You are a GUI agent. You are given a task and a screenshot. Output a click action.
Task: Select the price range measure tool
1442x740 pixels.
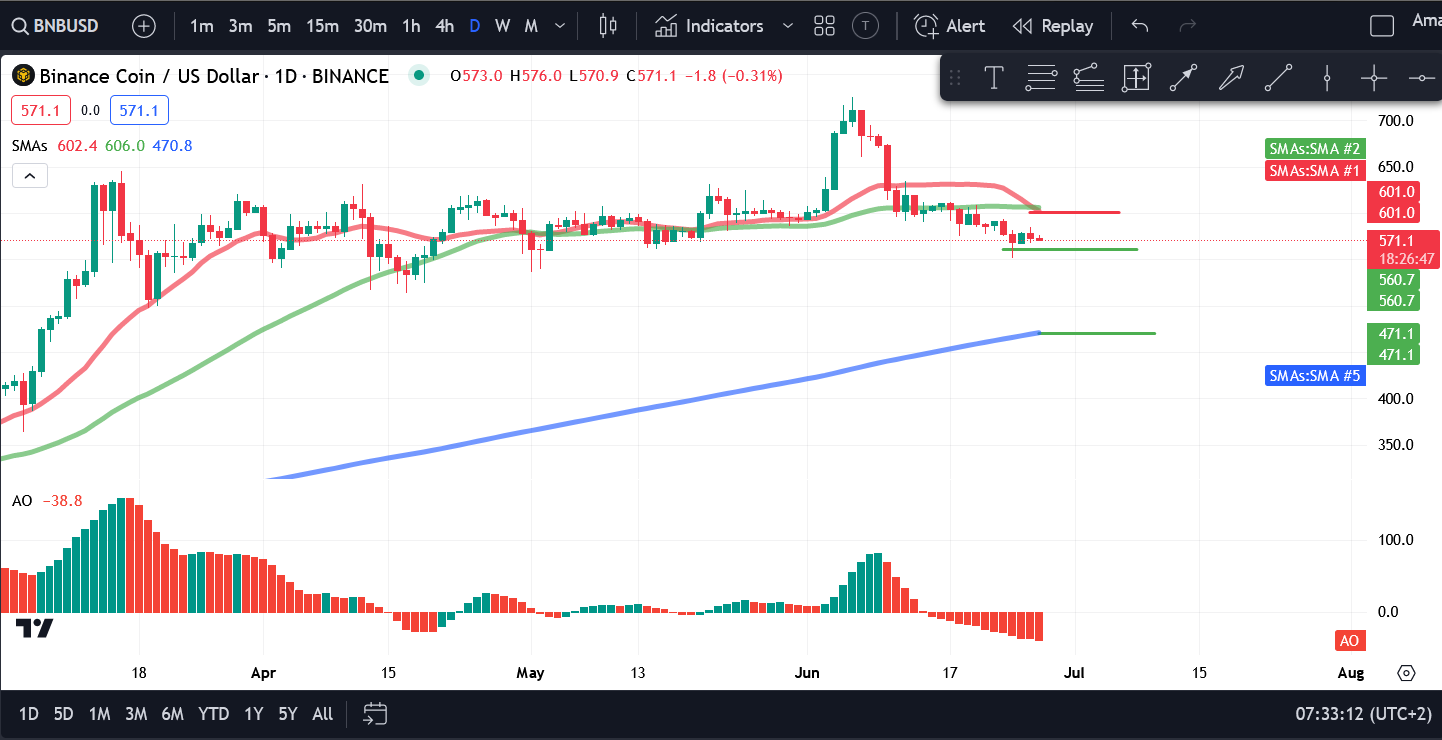click(1136, 77)
